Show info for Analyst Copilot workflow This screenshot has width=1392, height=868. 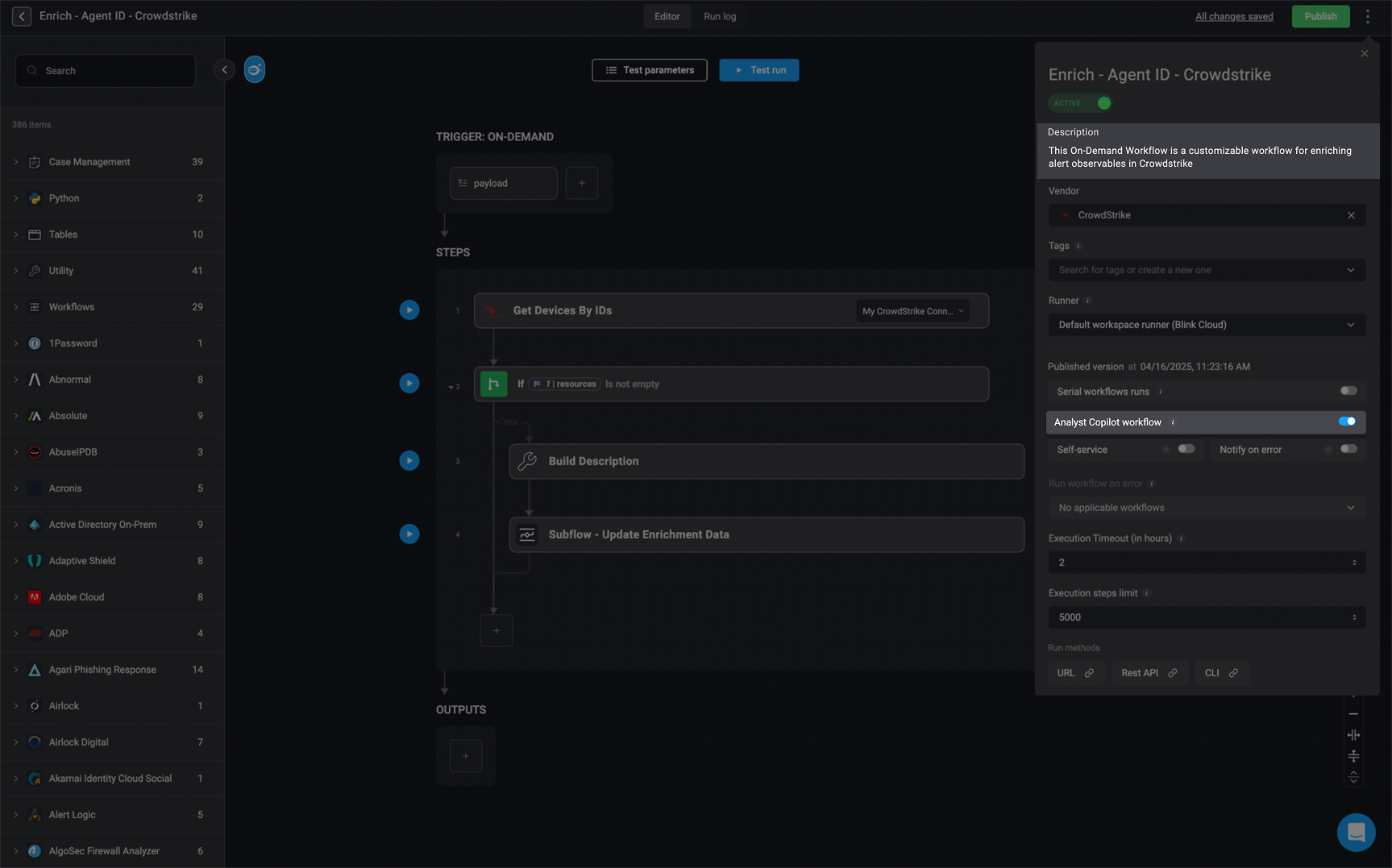point(1173,422)
